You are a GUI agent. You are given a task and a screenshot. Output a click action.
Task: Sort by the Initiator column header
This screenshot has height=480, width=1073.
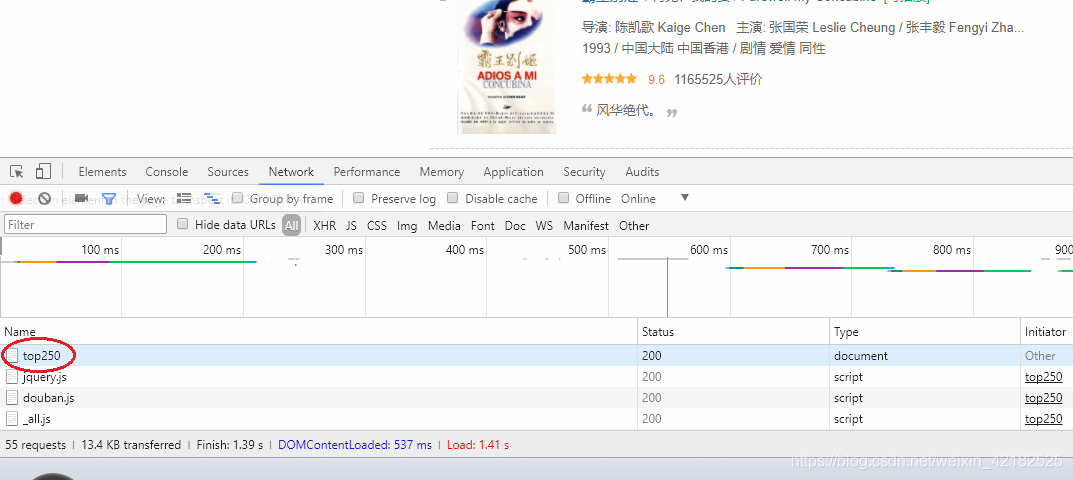tap(1047, 331)
